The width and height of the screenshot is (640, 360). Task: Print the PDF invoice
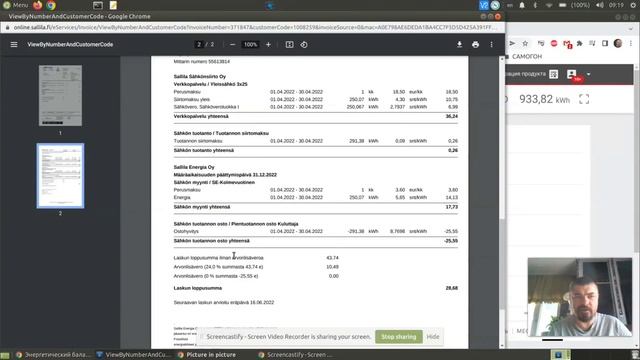[x=476, y=44]
